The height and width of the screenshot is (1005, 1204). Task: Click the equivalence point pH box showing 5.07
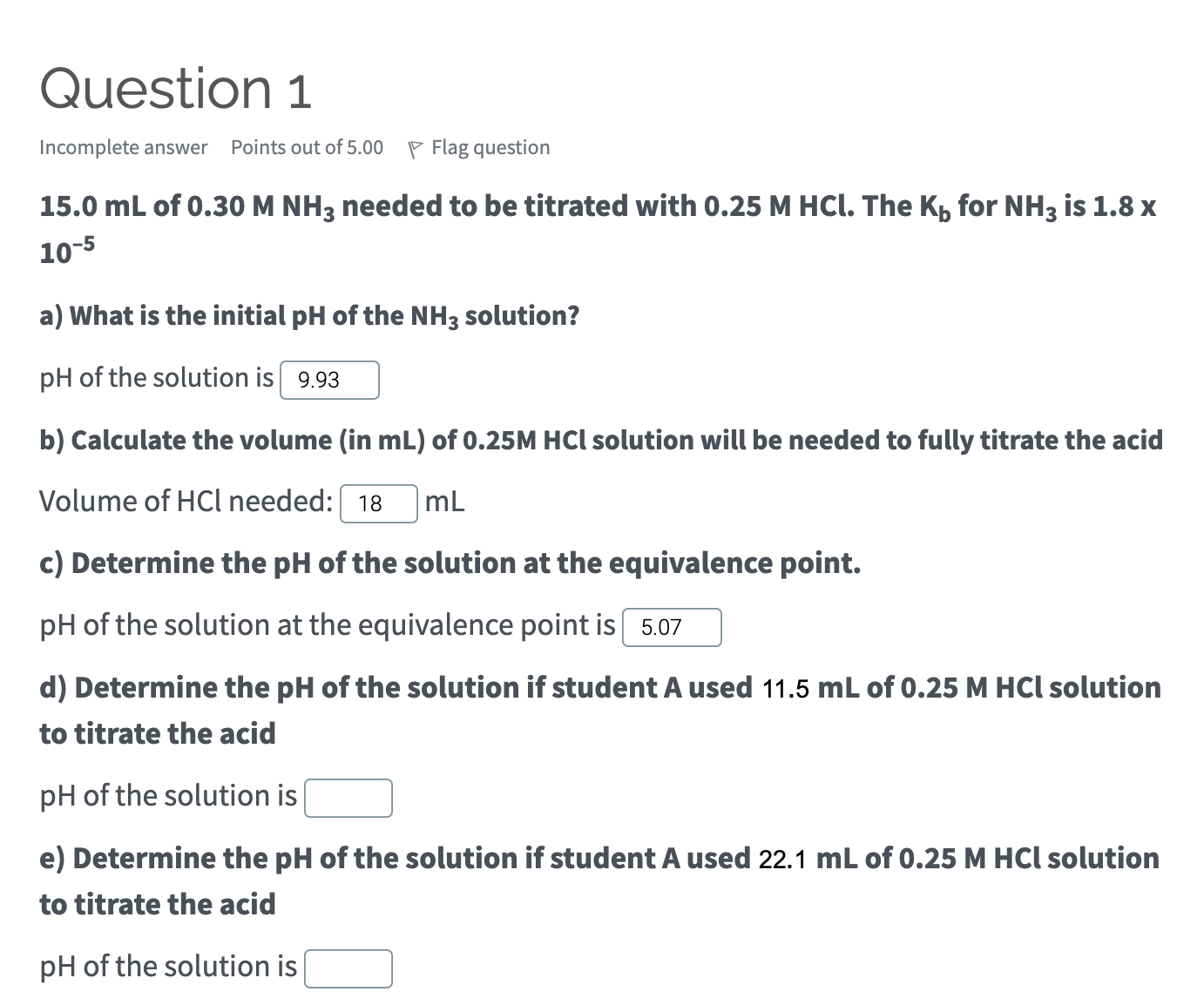(x=672, y=627)
